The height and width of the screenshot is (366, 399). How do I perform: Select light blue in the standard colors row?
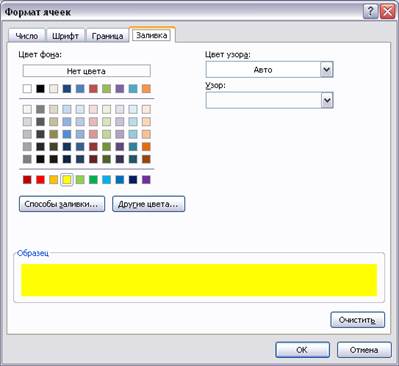(106, 180)
